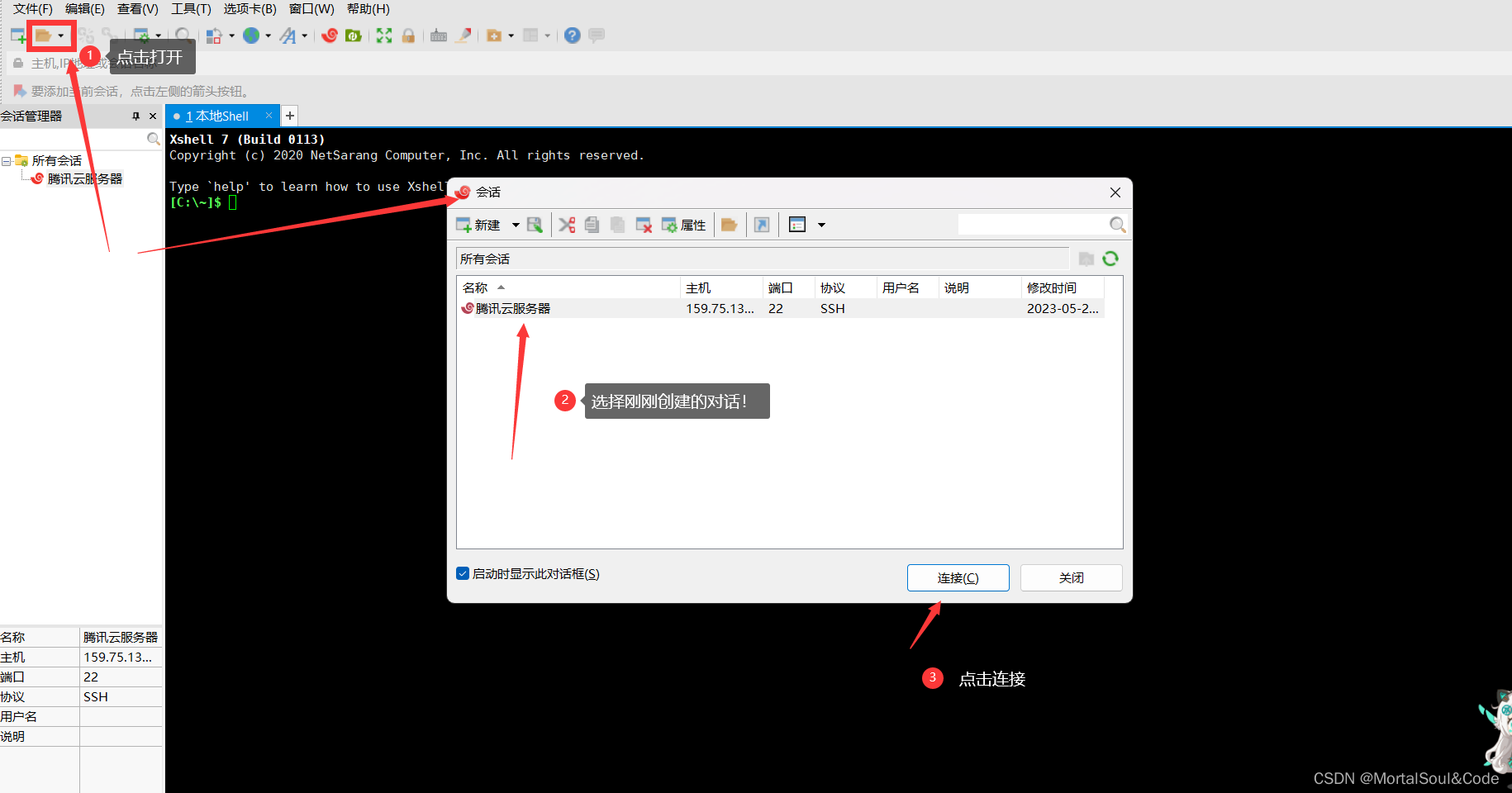1512x793 pixels.
Task: Select the 腾讯云服务器 row in session list
Action: pyautogui.click(x=781, y=309)
